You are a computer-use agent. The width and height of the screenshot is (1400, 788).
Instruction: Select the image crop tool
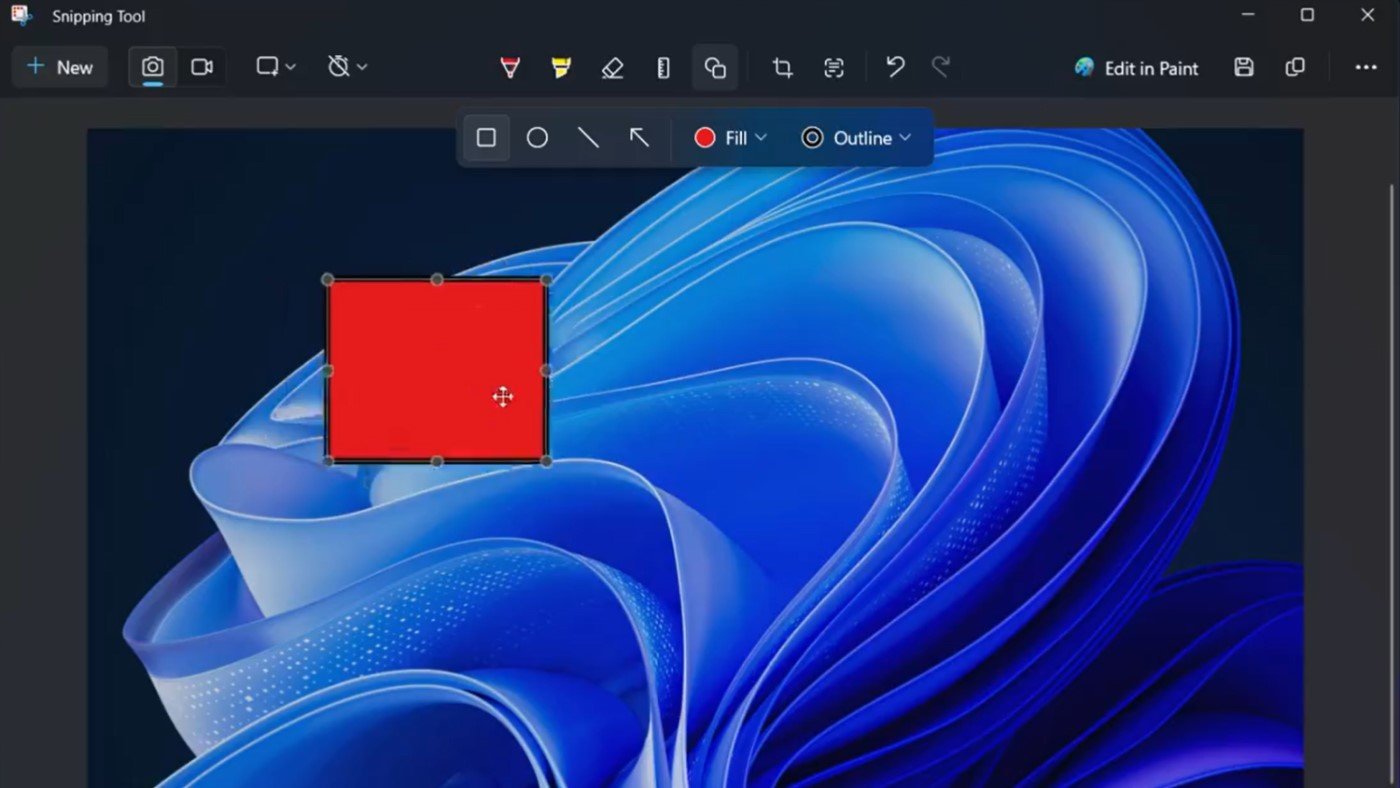coord(782,68)
